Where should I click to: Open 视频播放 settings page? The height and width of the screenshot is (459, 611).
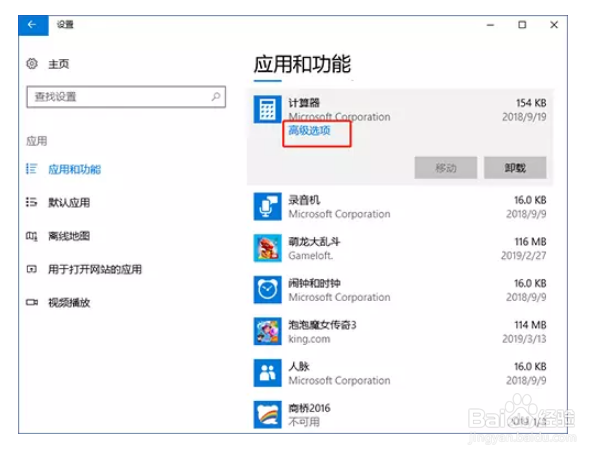69,303
